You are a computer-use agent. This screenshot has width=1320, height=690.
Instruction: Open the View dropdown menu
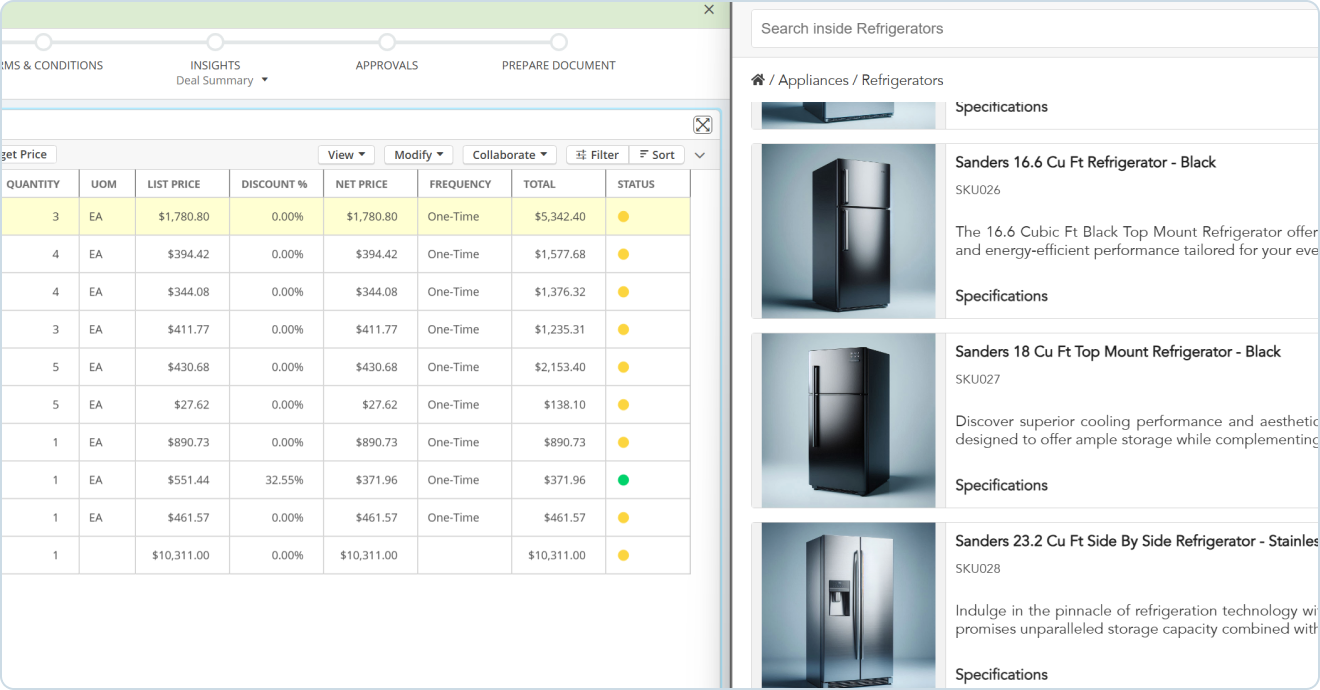(x=346, y=155)
